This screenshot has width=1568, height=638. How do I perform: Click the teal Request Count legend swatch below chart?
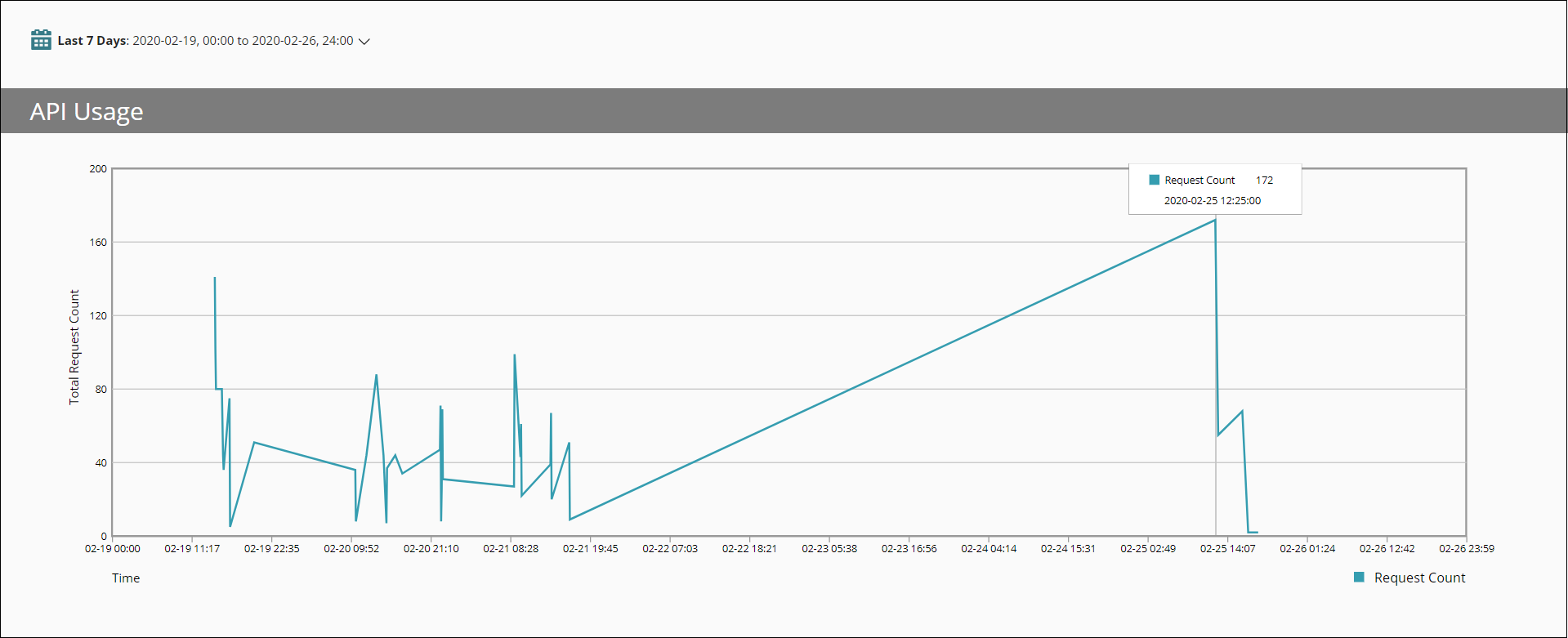click(x=1359, y=577)
